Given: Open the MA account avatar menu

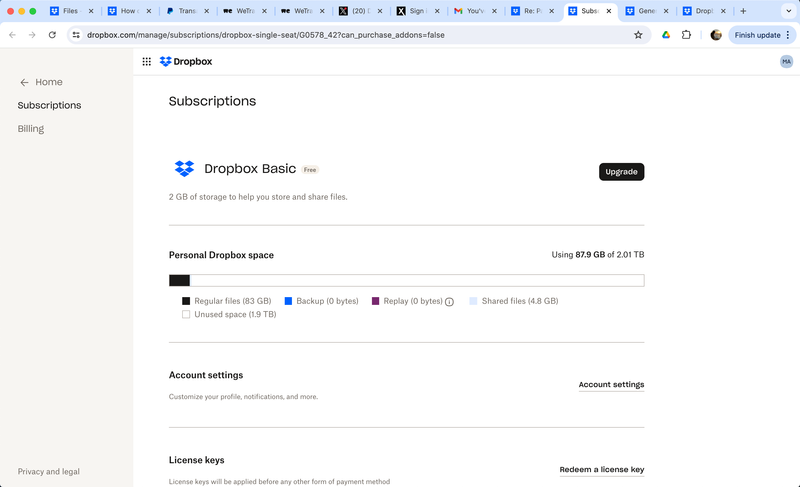Looking at the screenshot, I should click(x=786, y=62).
